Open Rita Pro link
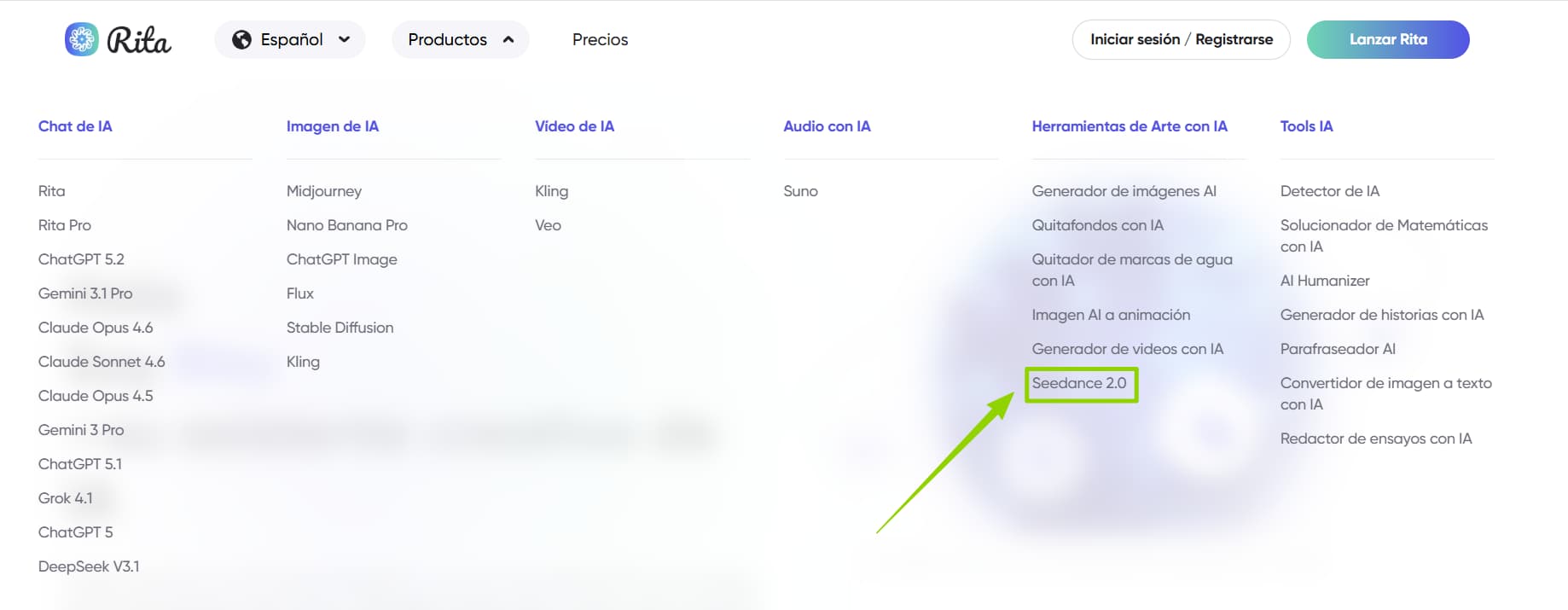Viewport: 1568px width, 610px height. (65, 225)
